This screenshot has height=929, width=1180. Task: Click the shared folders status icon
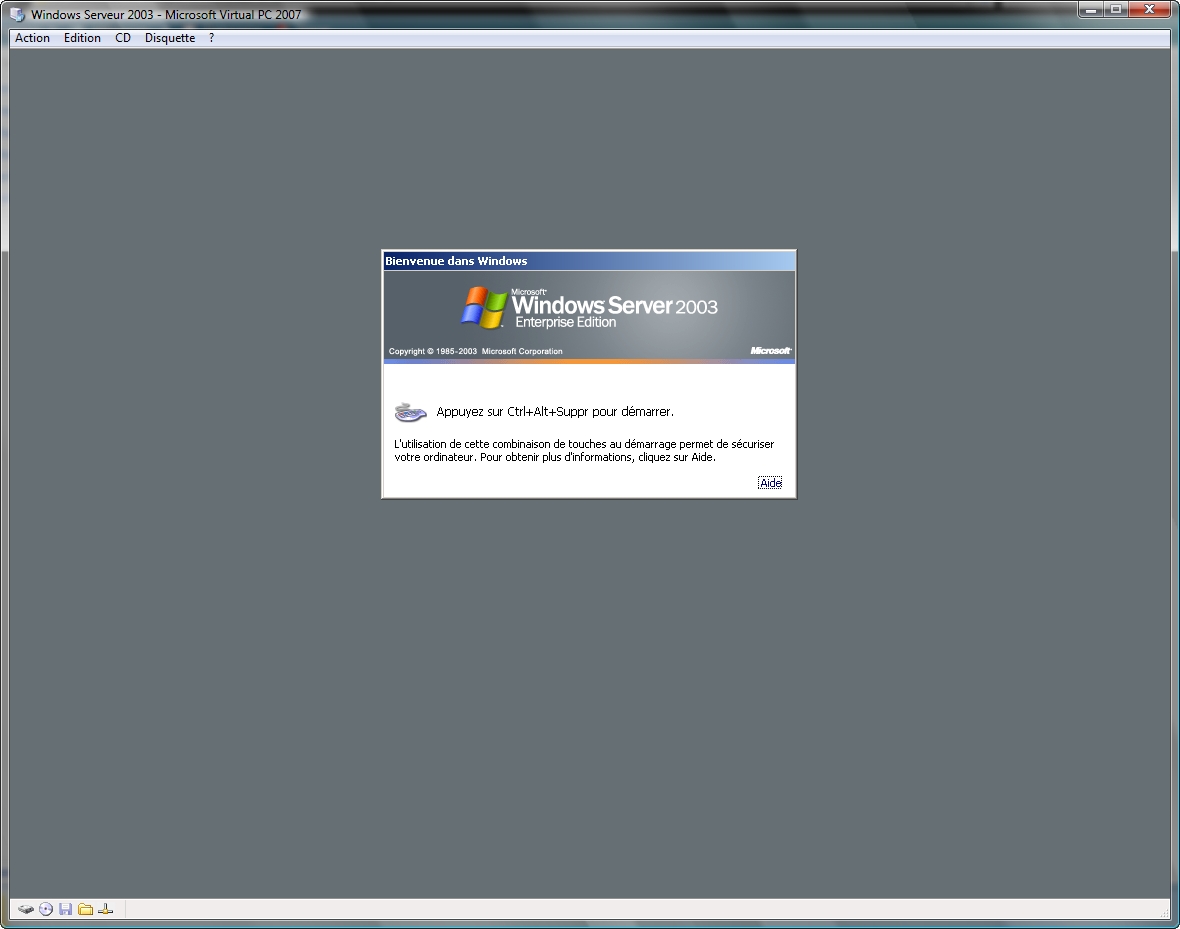(86, 909)
